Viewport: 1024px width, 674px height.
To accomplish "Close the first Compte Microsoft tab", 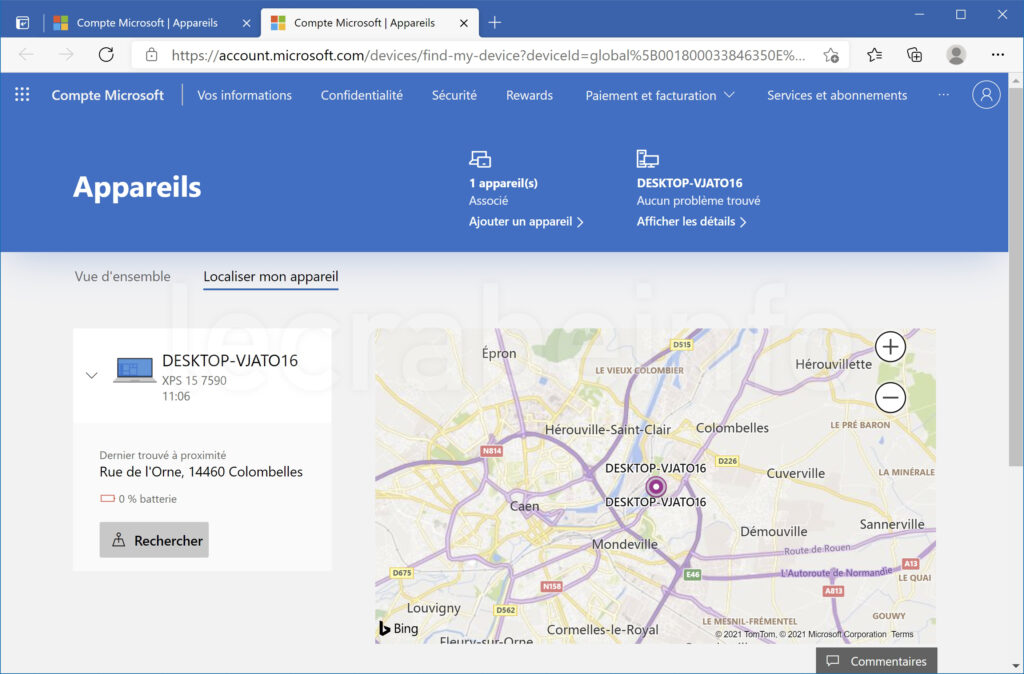I will [246, 23].
